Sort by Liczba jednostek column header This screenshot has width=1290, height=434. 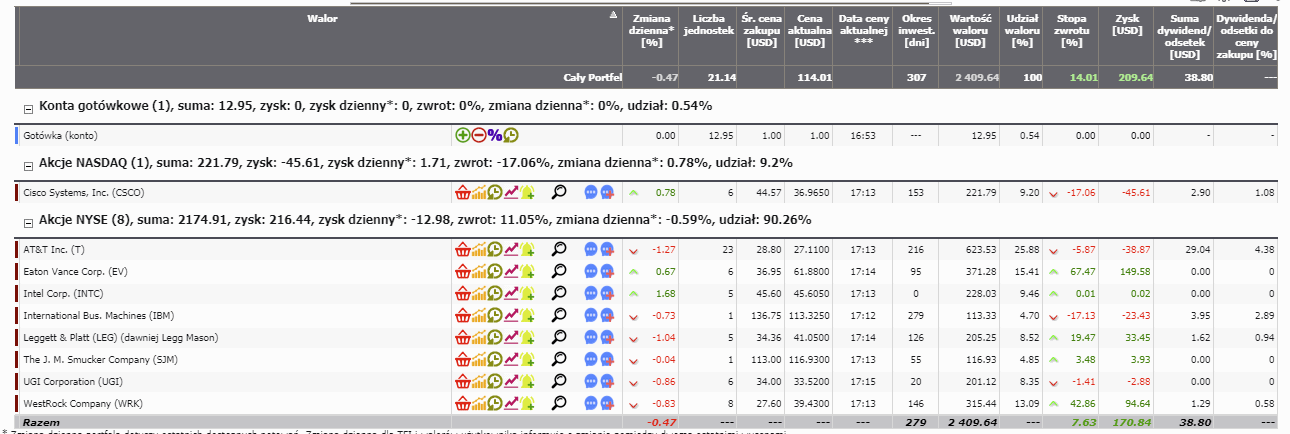(709, 25)
